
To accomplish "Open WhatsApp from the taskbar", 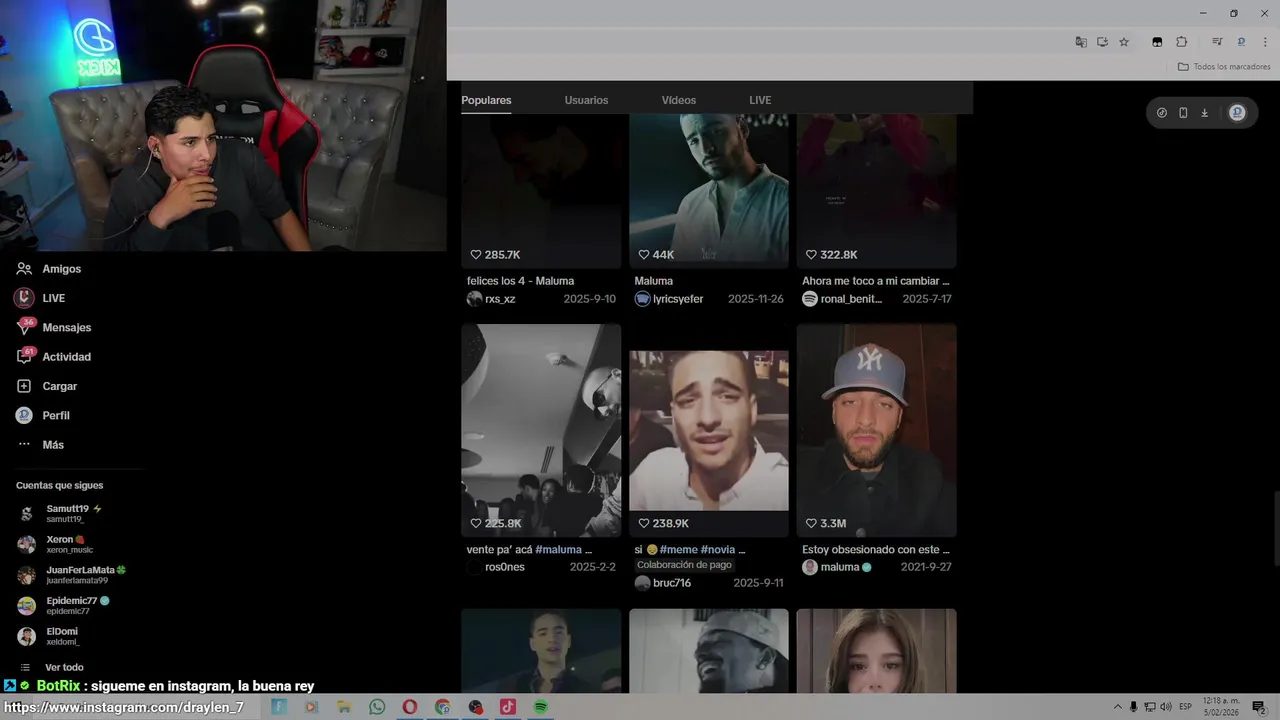I will tap(377, 707).
